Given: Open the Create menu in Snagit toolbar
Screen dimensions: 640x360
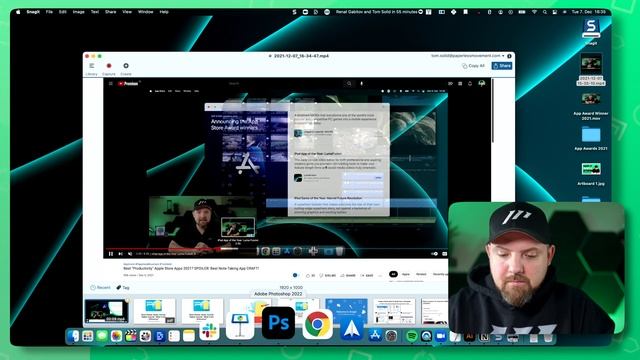Looking at the screenshot, I should coord(126,68).
